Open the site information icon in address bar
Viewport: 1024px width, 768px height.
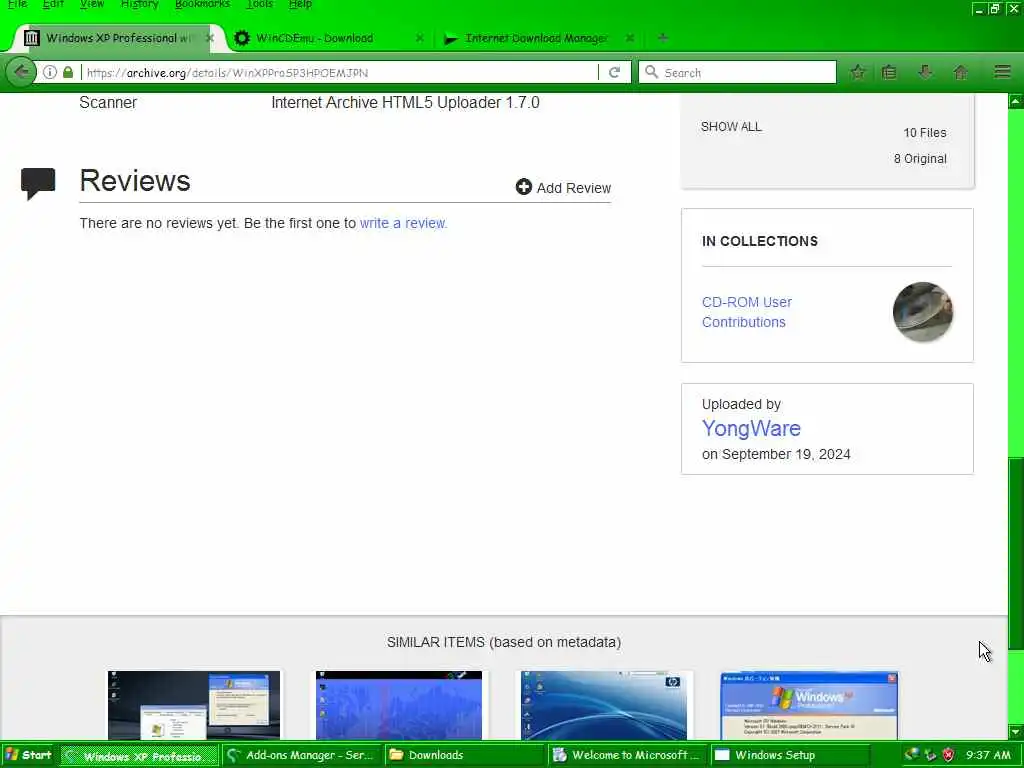(50, 72)
